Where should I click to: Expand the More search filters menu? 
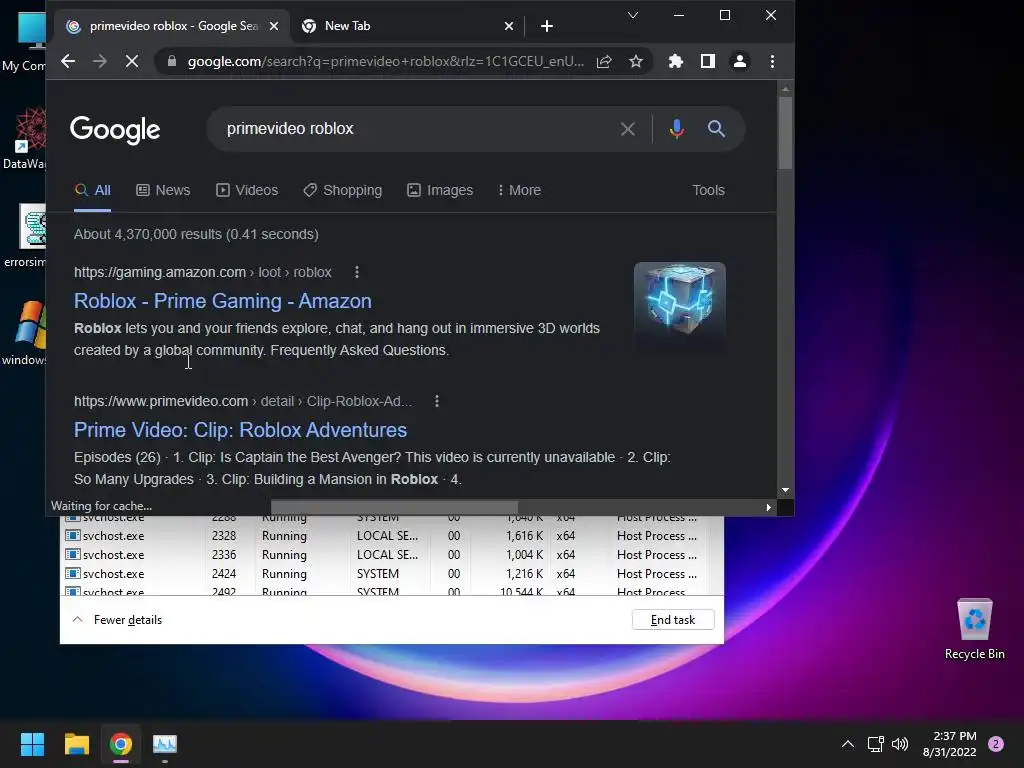coord(519,190)
